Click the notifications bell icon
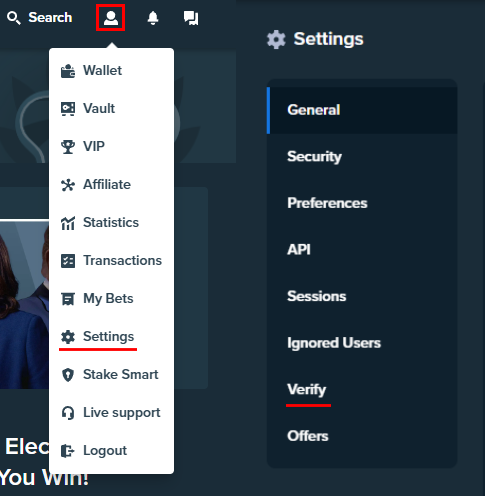Viewport: 485px width, 496px height. [153, 18]
